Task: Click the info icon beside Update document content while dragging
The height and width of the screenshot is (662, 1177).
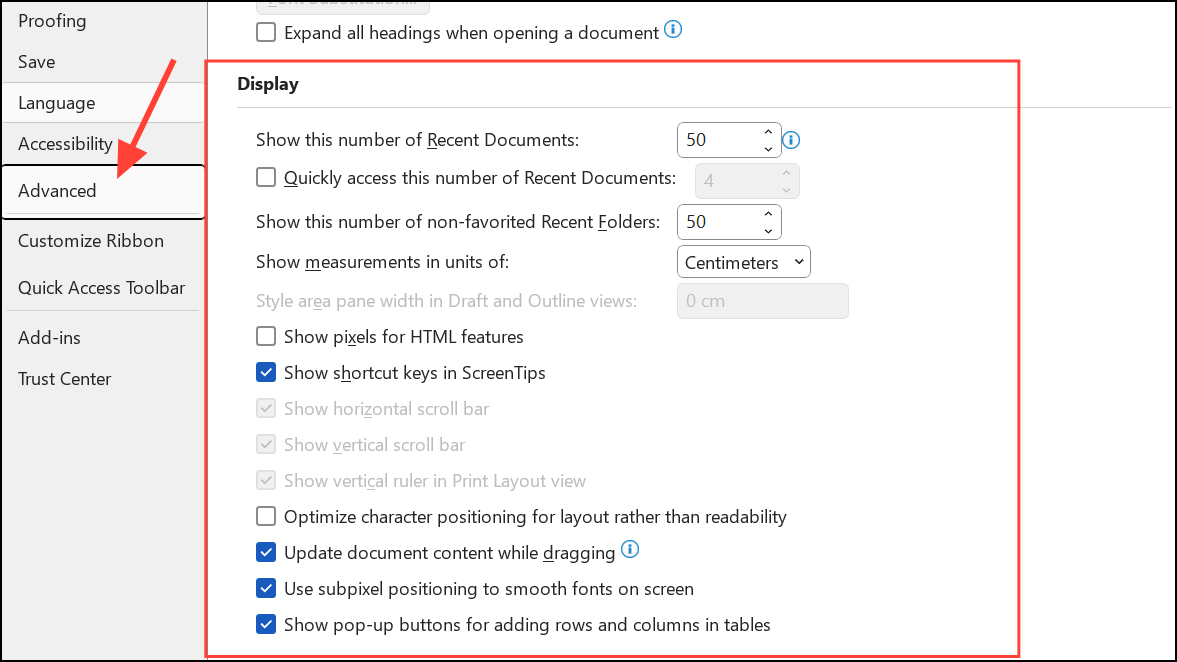Action: click(630, 549)
